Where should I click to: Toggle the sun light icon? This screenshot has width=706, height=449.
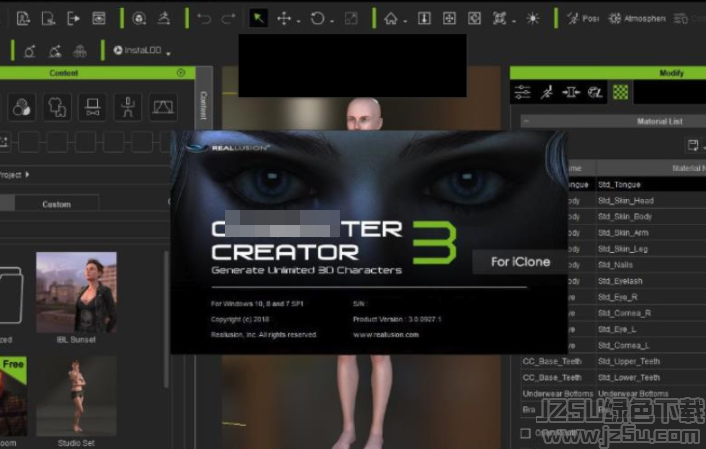tap(533, 18)
